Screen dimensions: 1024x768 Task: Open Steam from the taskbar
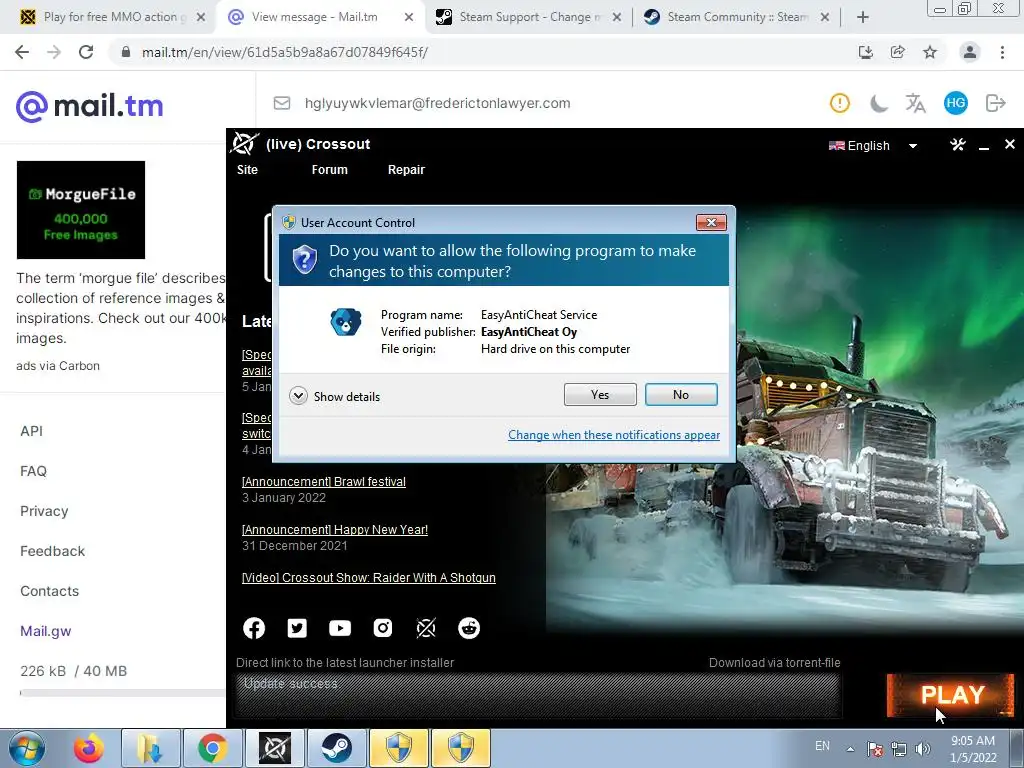tap(336, 748)
